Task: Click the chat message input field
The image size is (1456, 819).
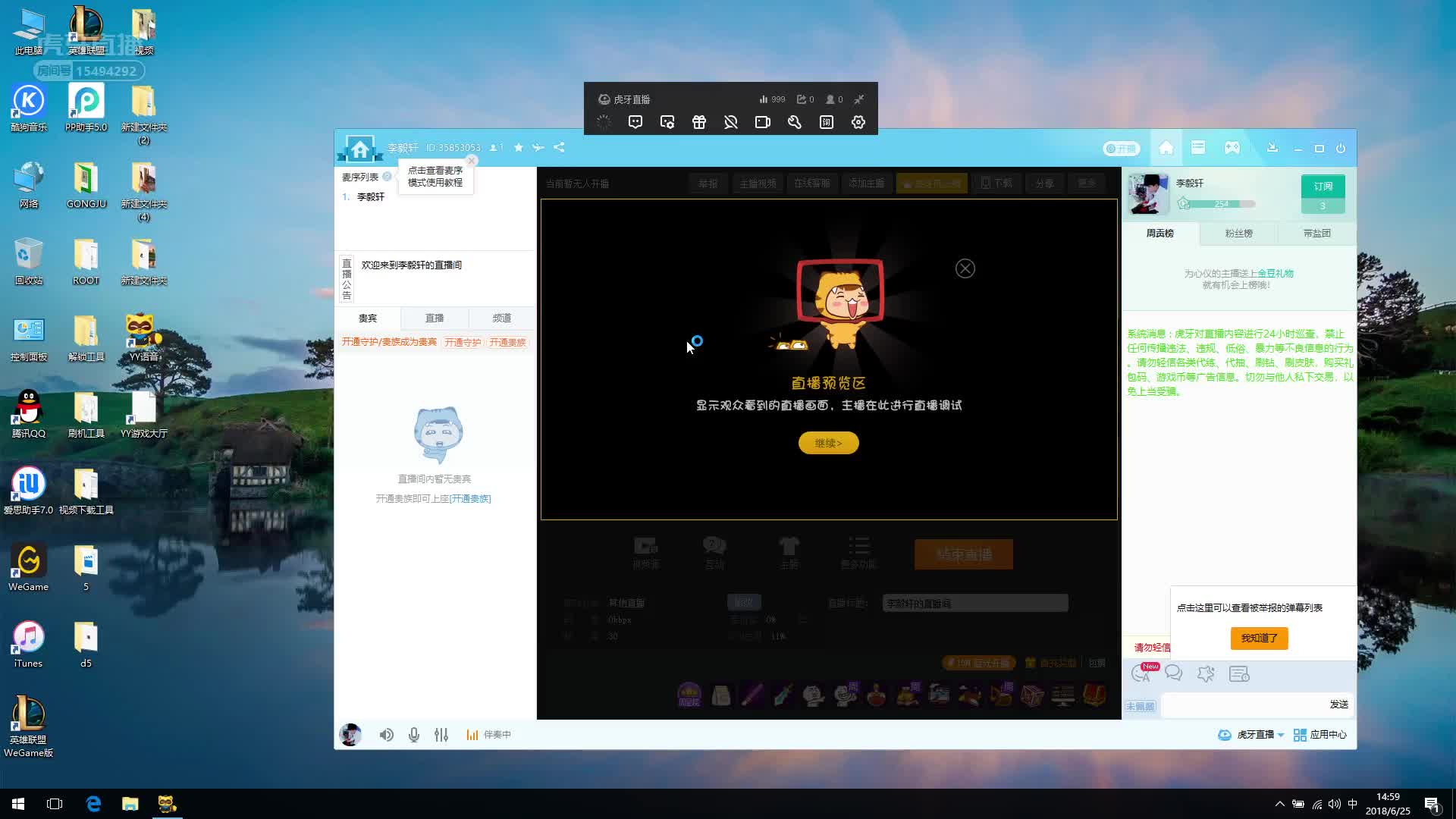Action: 1244,704
